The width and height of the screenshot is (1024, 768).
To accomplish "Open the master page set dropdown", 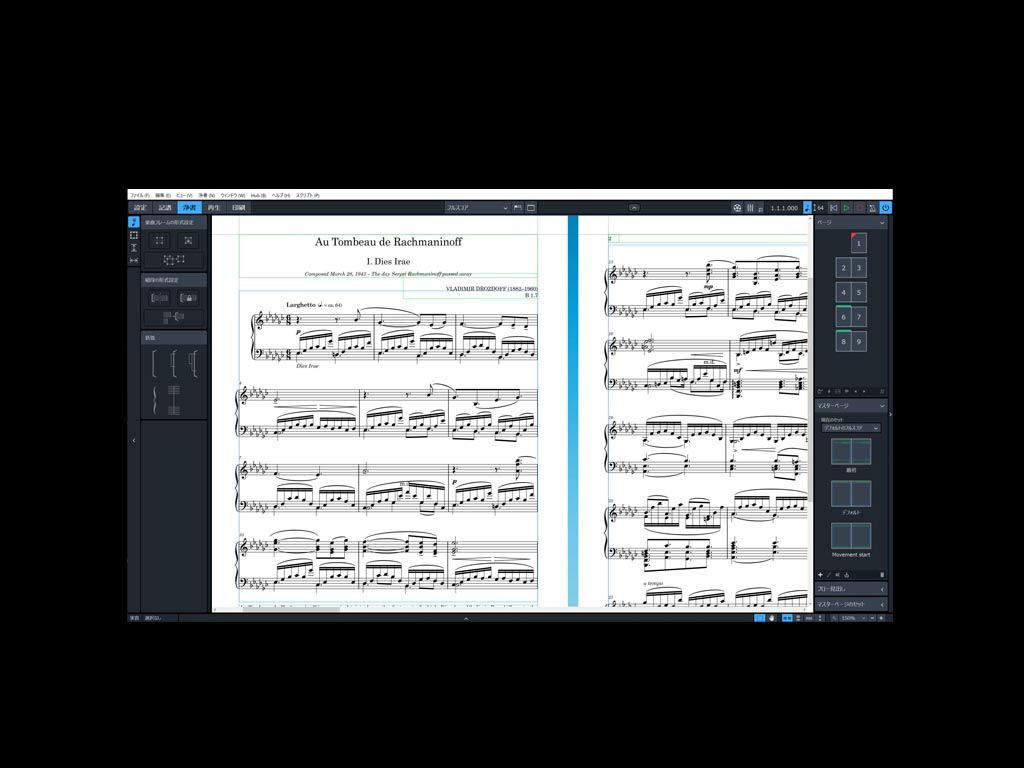I will (851, 428).
